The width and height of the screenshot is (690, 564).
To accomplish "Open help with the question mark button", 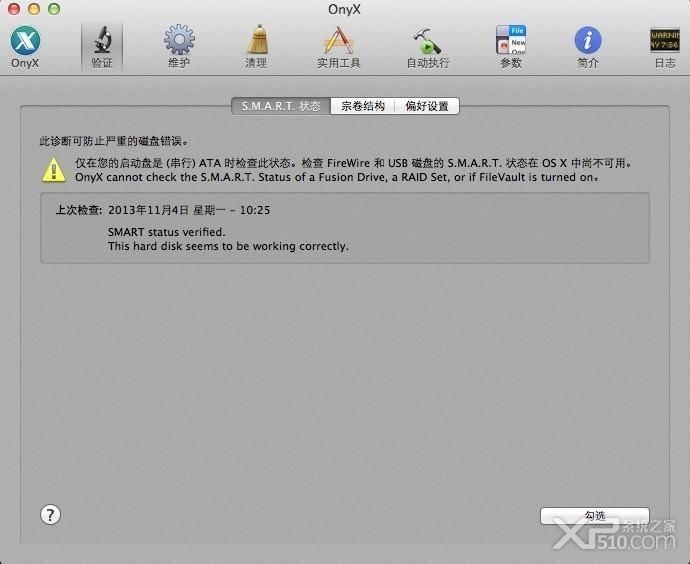I will (x=51, y=514).
